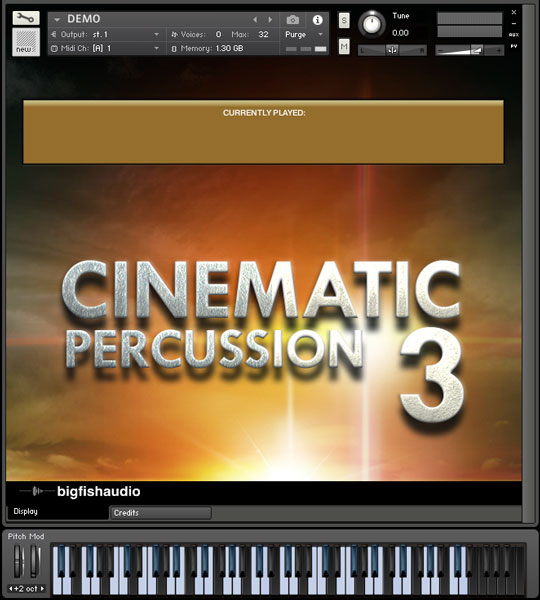Screen dimensions: 540x600
Task: Load previous instrument with left arrow
Action: point(255,19)
